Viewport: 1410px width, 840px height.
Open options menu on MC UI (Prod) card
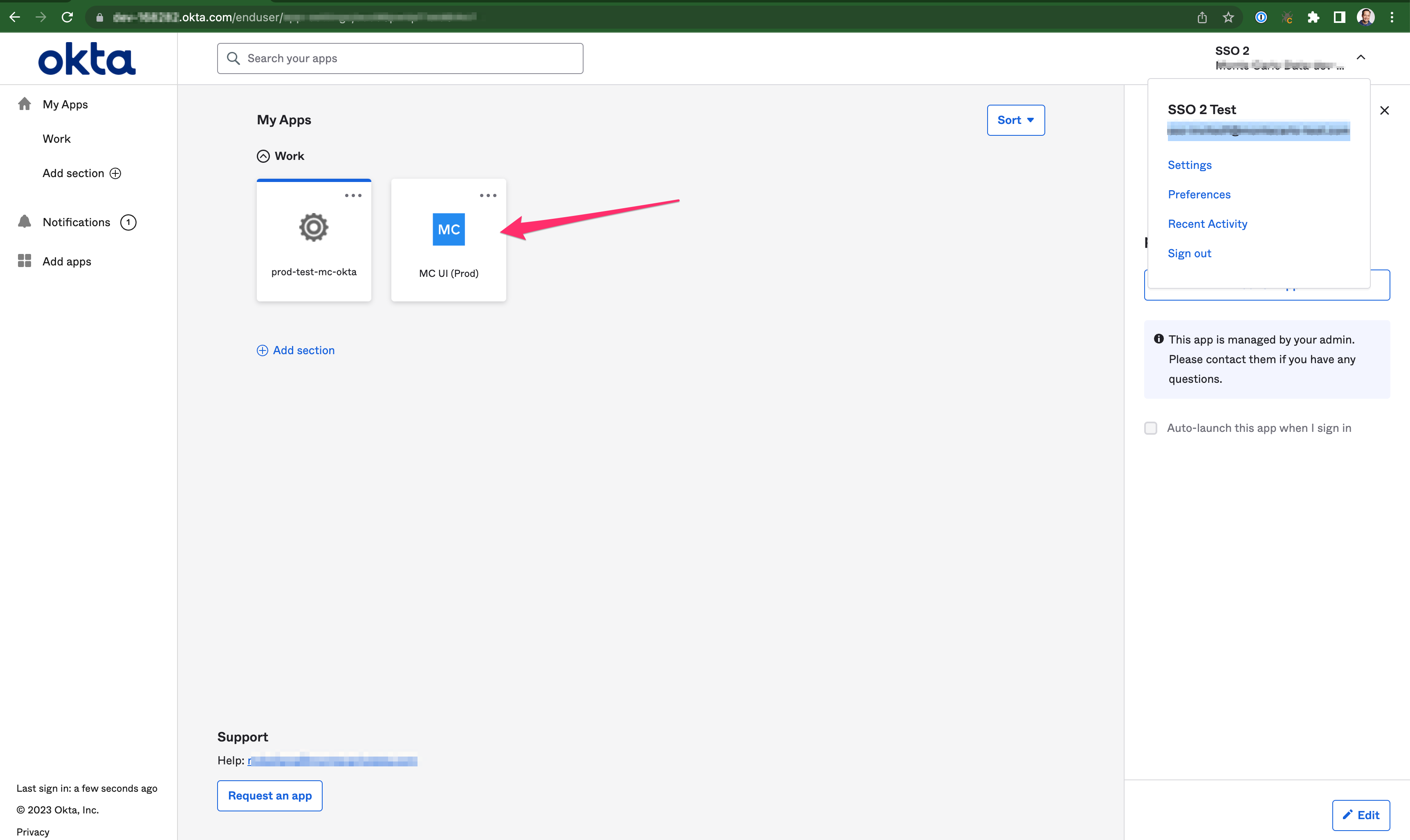tap(488, 195)
